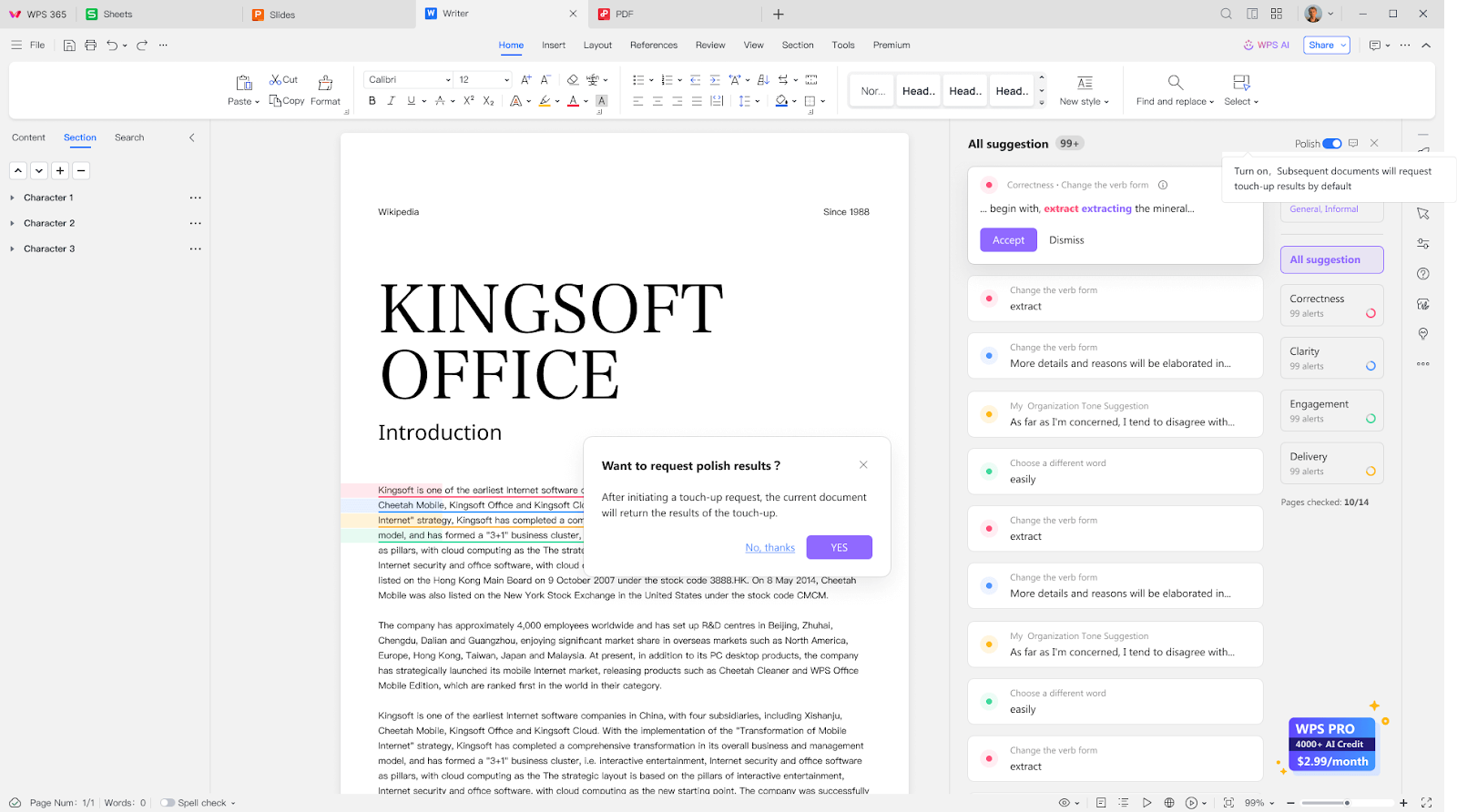This screenshot has height=812, width=1457.
Task: Cut the selected text
Action: (x=283, y=80)
